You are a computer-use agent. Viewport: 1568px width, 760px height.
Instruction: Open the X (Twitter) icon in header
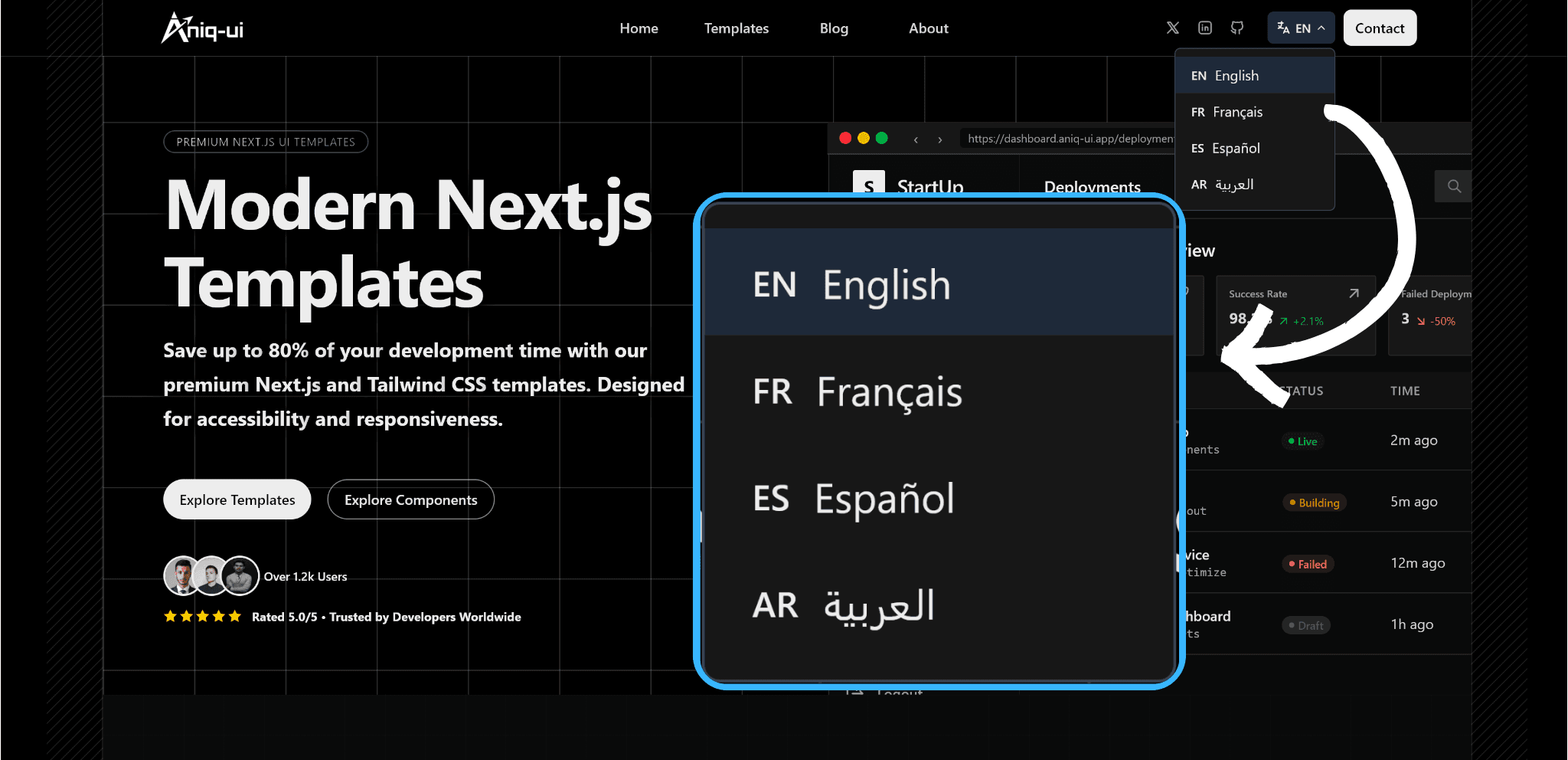click(x=1172, y=28)
